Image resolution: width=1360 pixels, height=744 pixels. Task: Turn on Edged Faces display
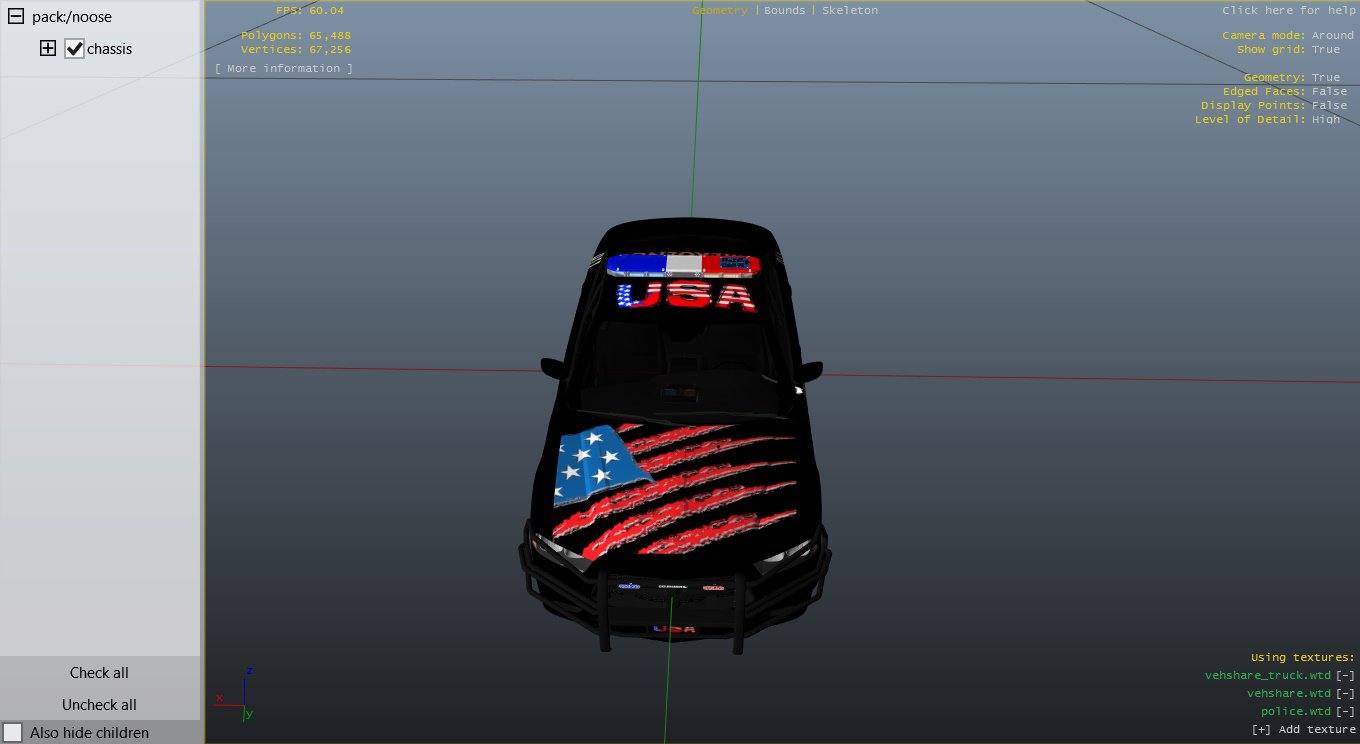(1329, 92)
